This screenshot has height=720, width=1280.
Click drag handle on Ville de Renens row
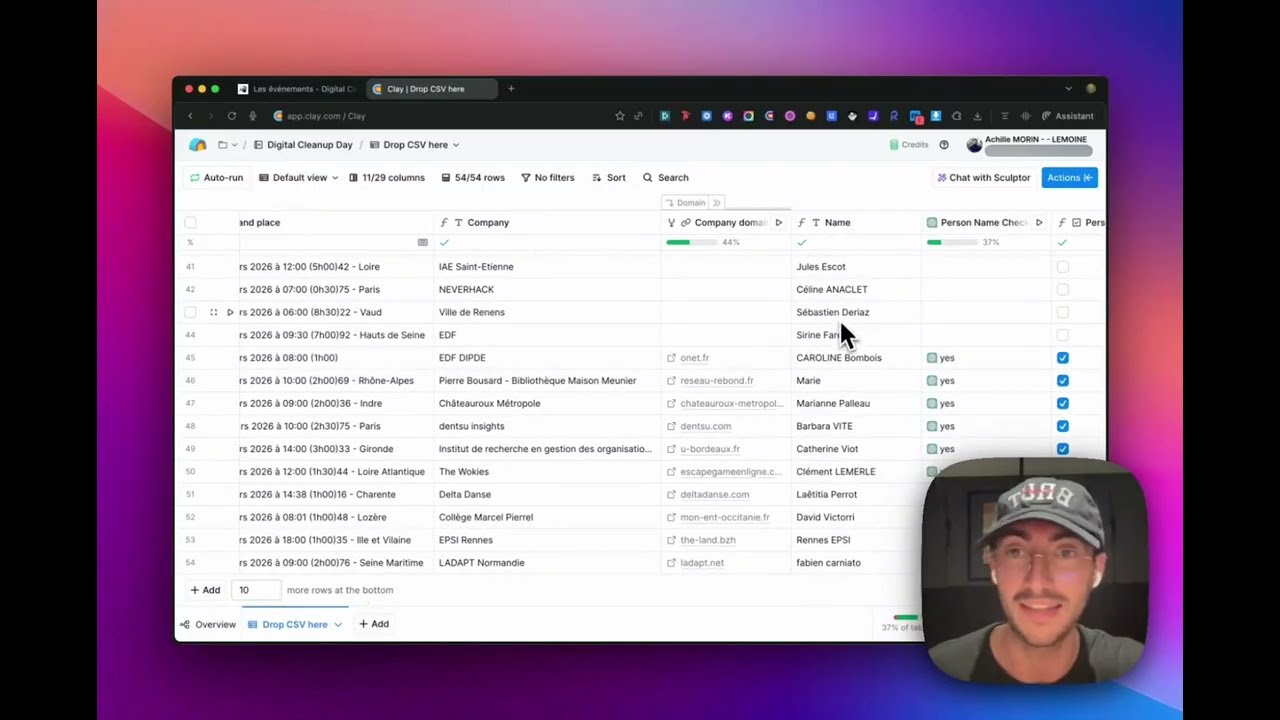click(x=213, y=312)
